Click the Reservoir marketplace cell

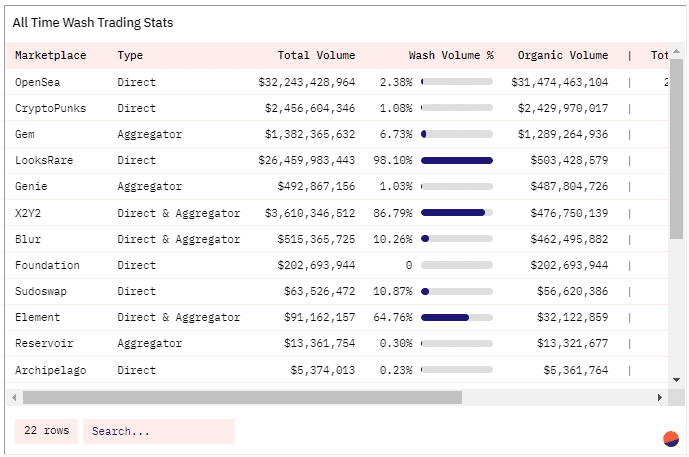click(44, 343)
